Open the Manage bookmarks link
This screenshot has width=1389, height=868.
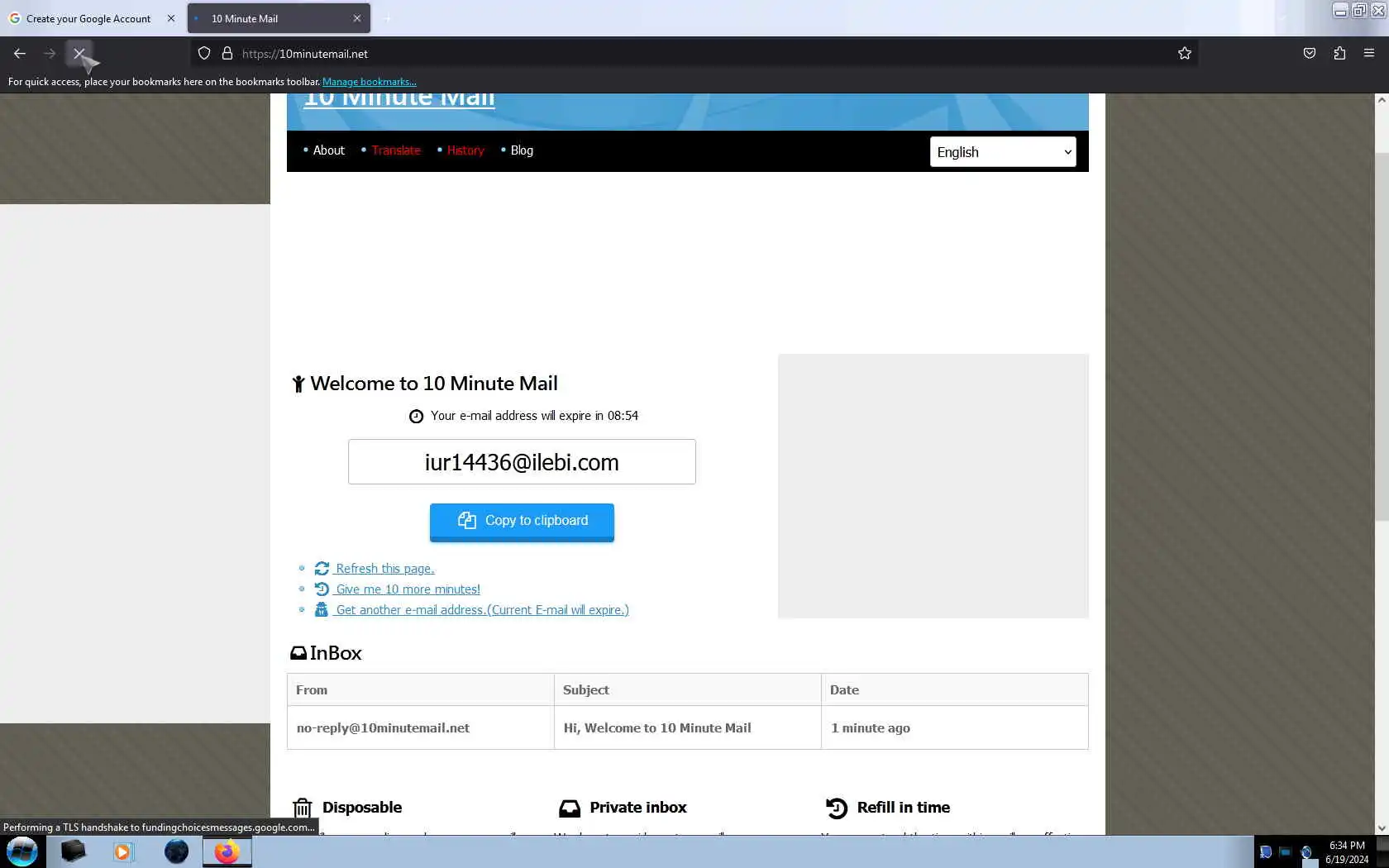pyautogui.click(x=369, y=82)
